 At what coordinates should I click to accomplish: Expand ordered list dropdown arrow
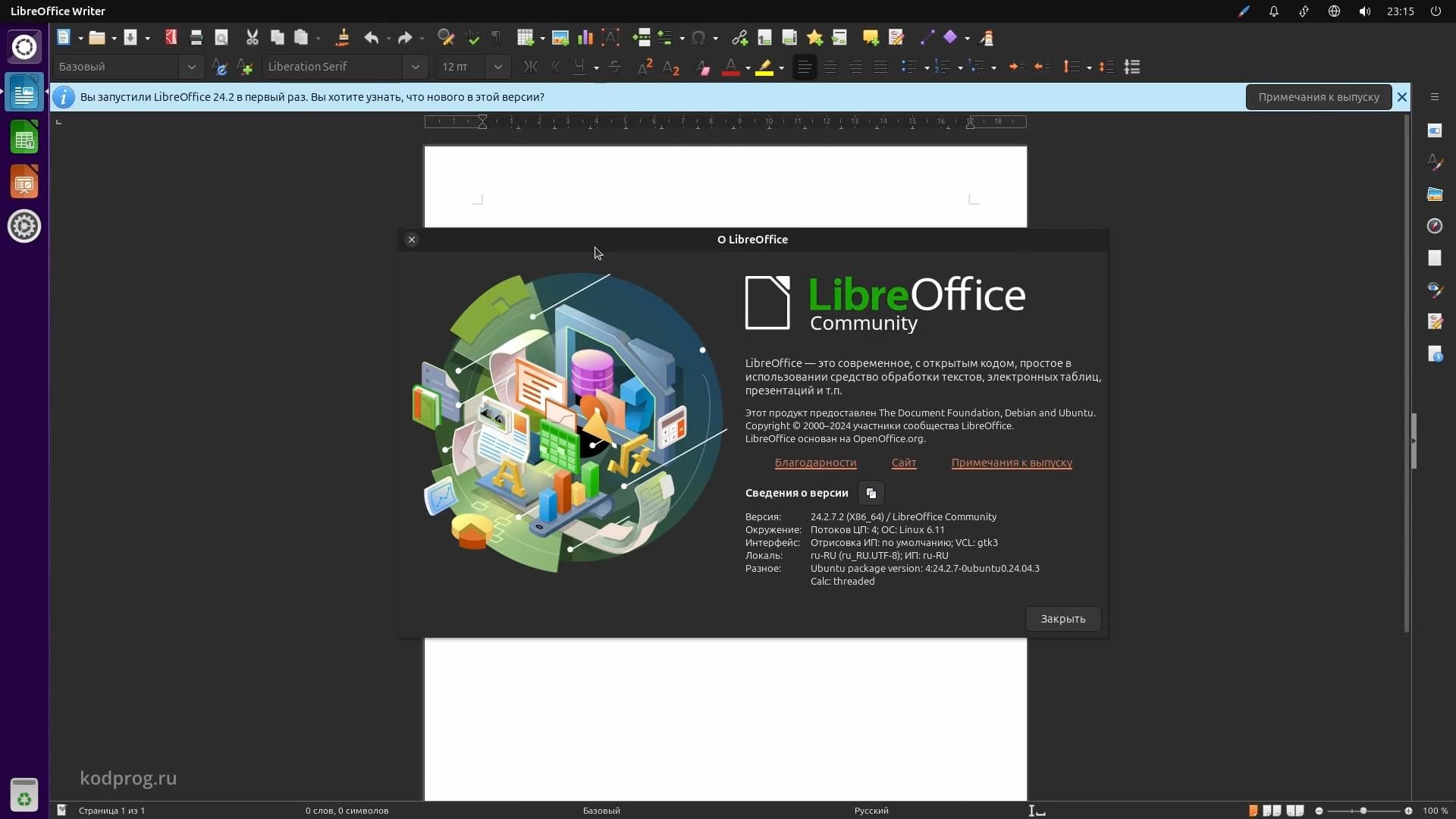pos(960,67)
